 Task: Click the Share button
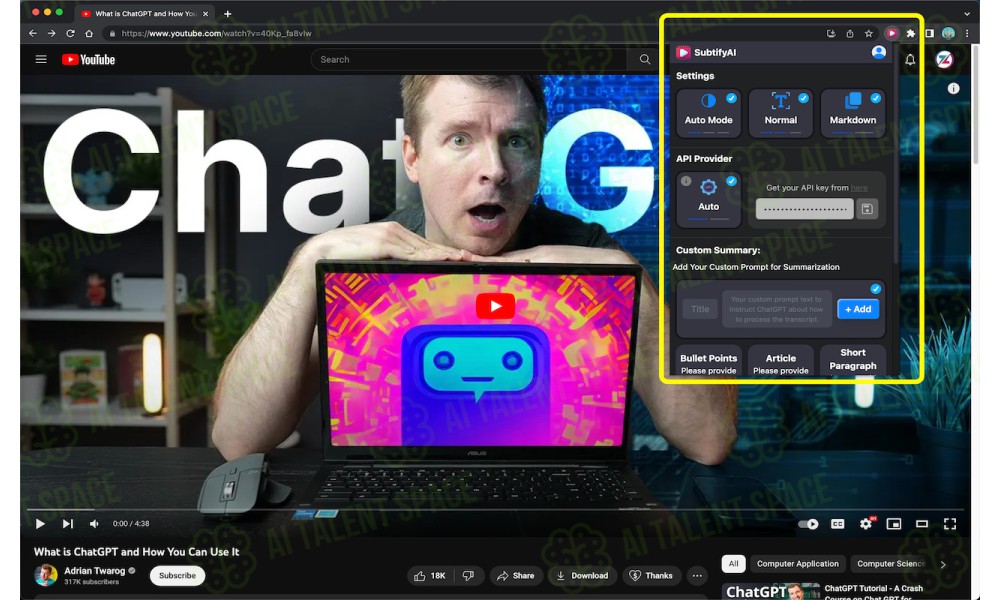[515, 576]
